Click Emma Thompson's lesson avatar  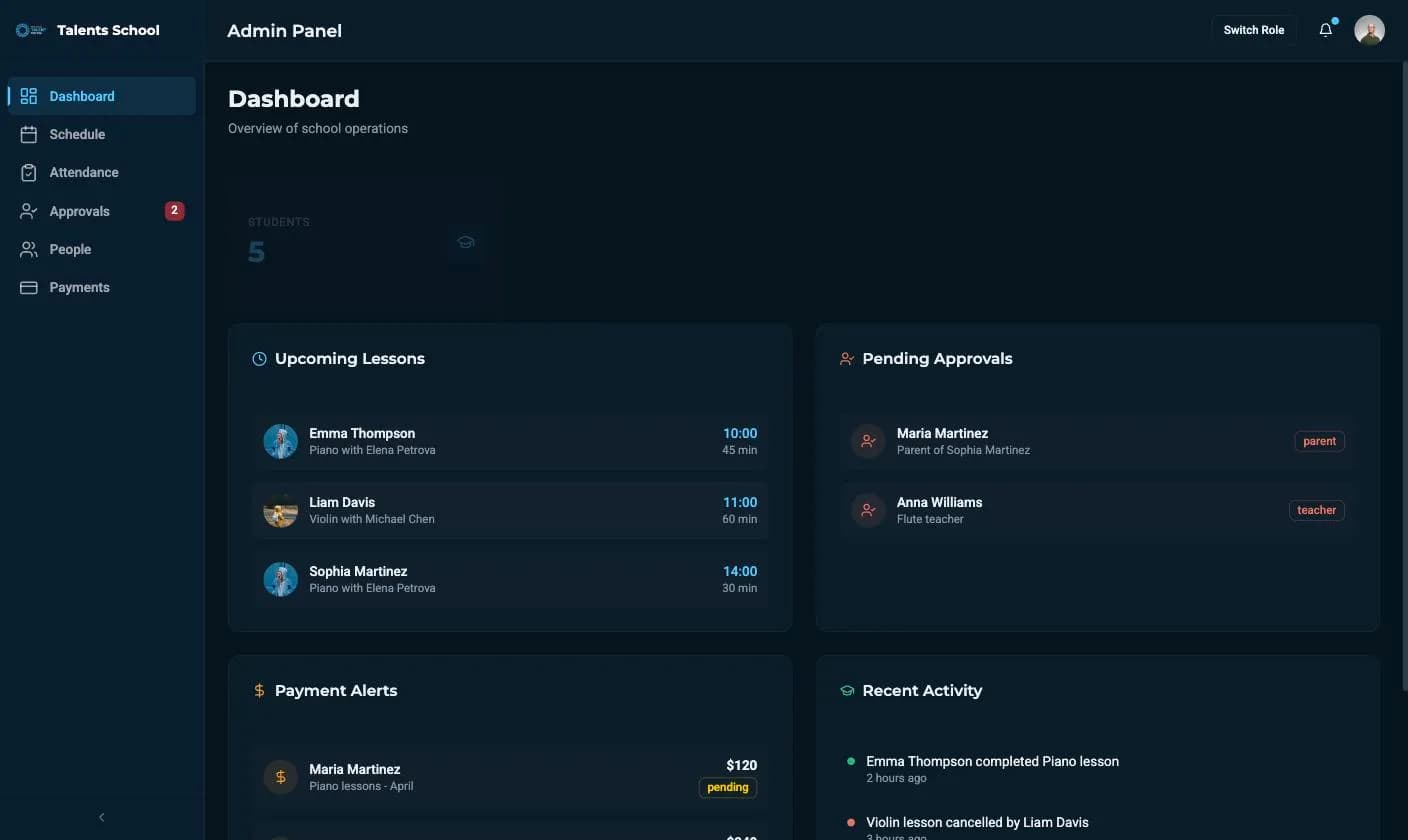[x=280, y=441]
